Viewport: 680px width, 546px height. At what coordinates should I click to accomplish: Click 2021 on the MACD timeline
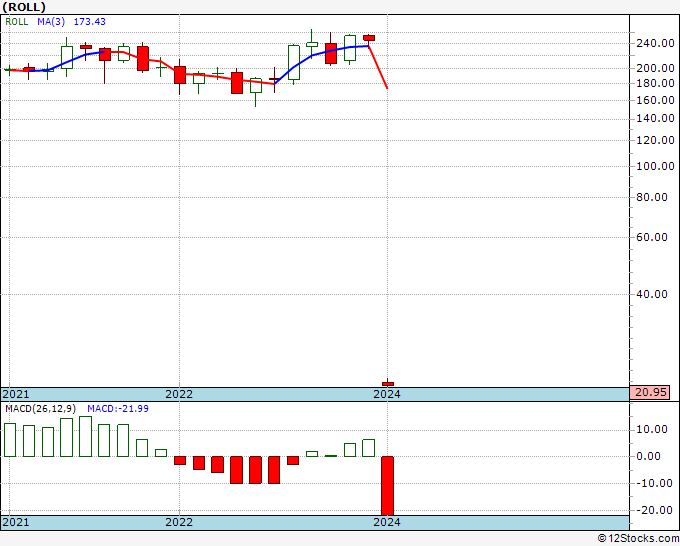[x=16, y=522]
